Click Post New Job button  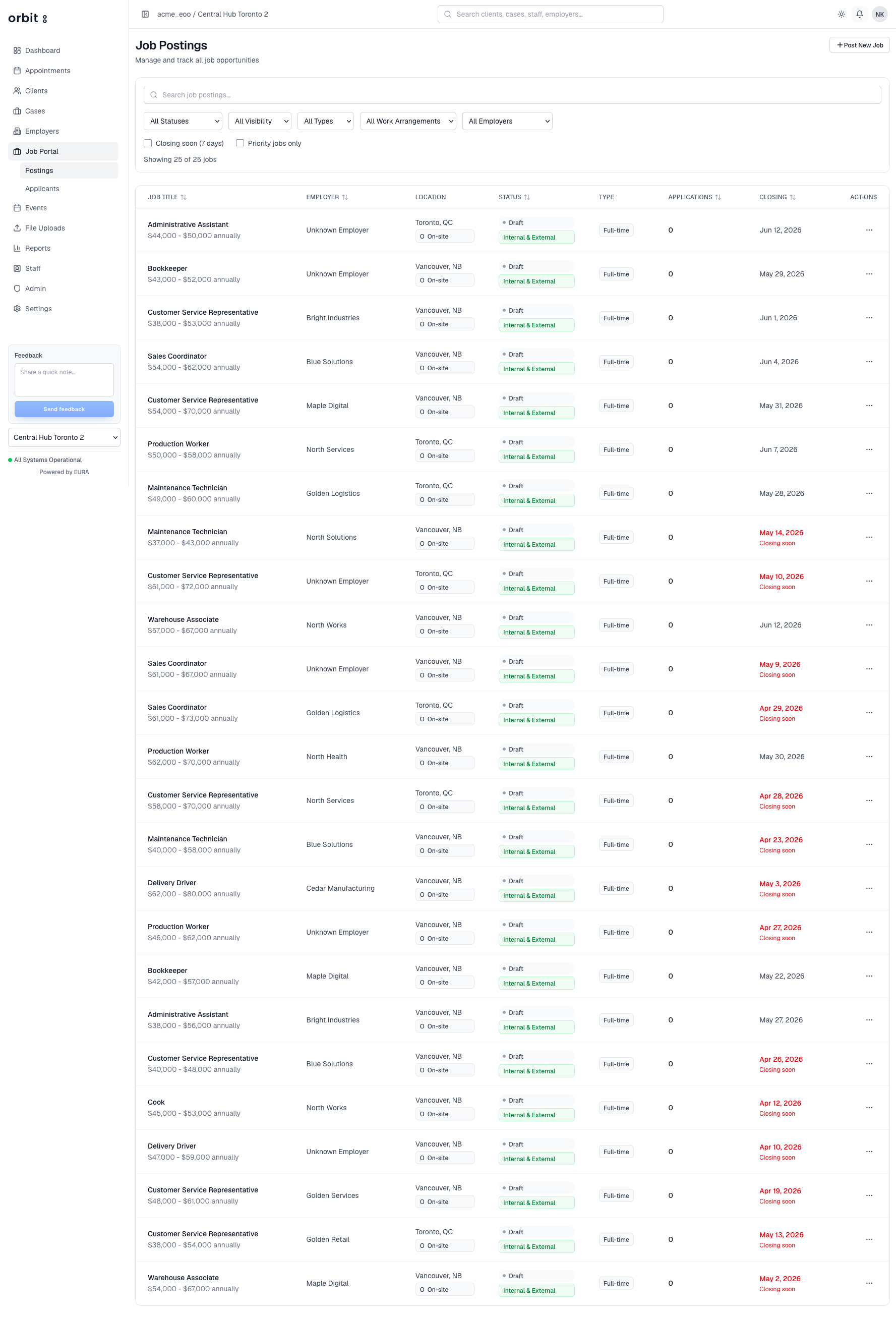coord(859,45)
